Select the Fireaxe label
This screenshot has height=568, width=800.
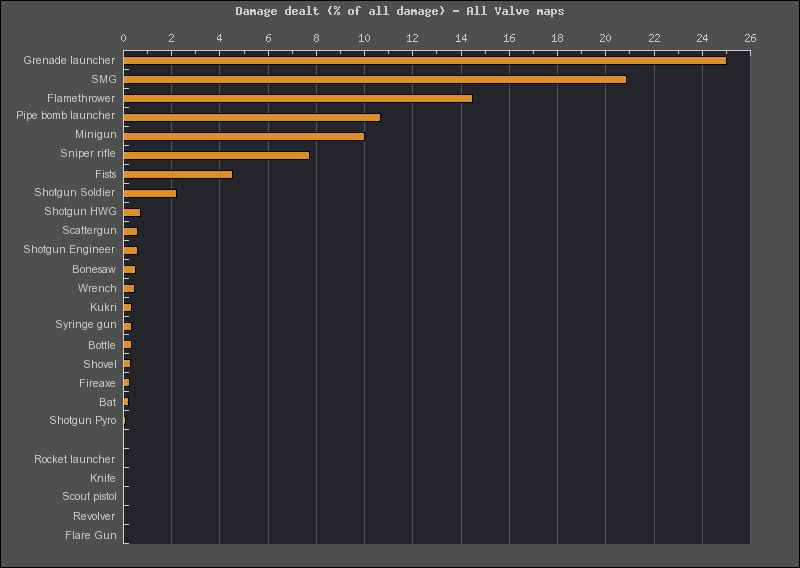point(97,383)
